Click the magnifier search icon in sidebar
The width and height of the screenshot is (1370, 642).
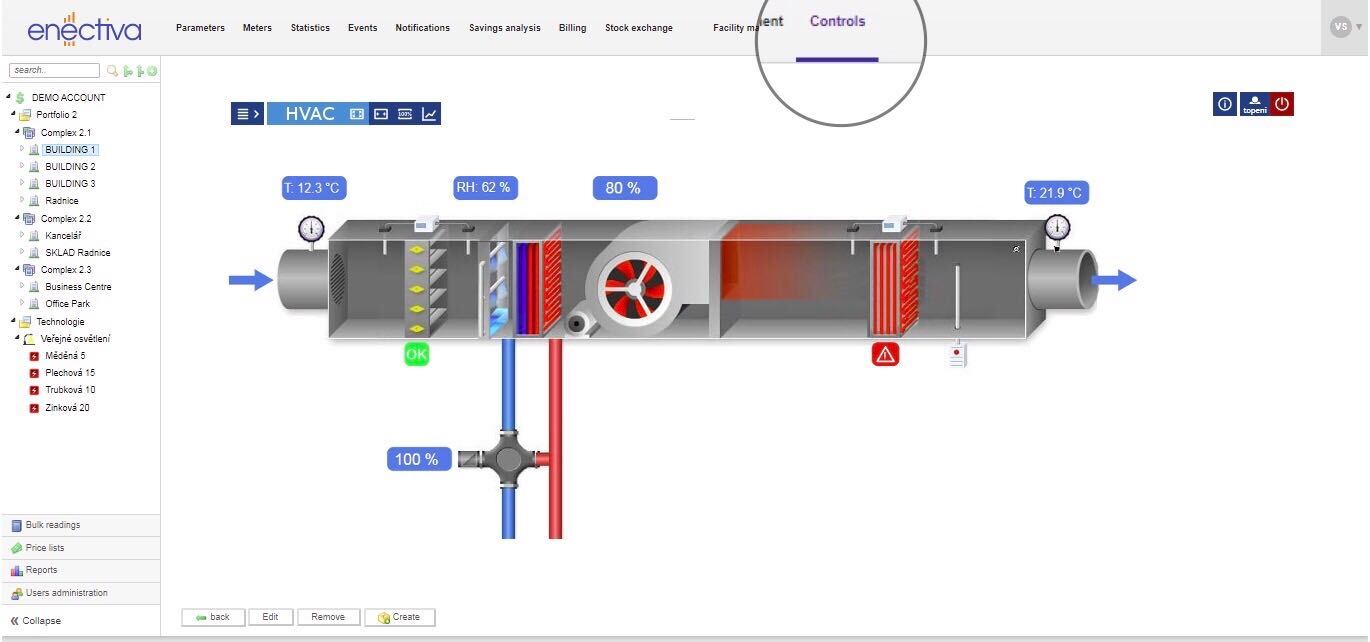[113, 71]
